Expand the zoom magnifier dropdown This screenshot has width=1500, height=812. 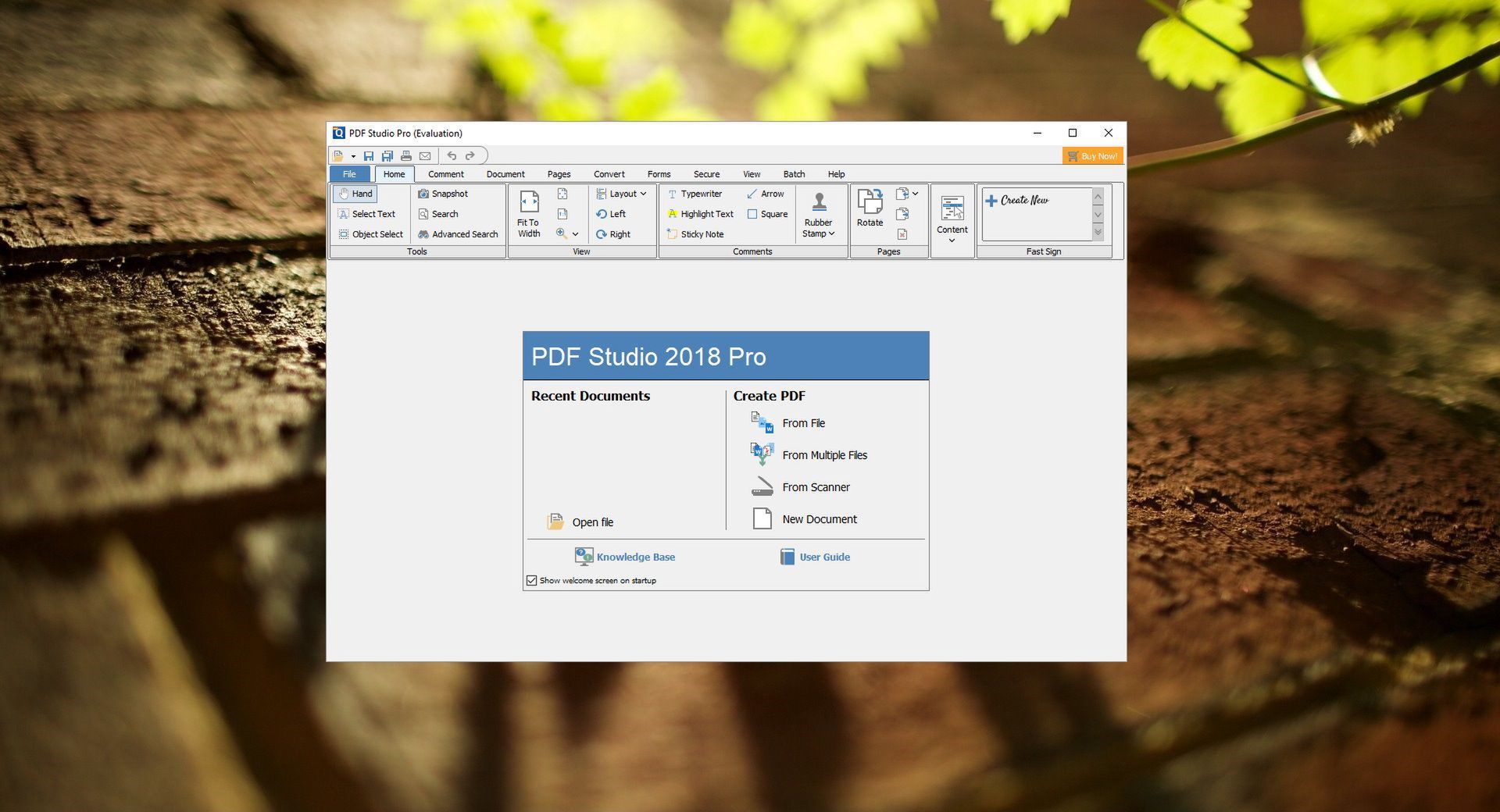point(576,233)
